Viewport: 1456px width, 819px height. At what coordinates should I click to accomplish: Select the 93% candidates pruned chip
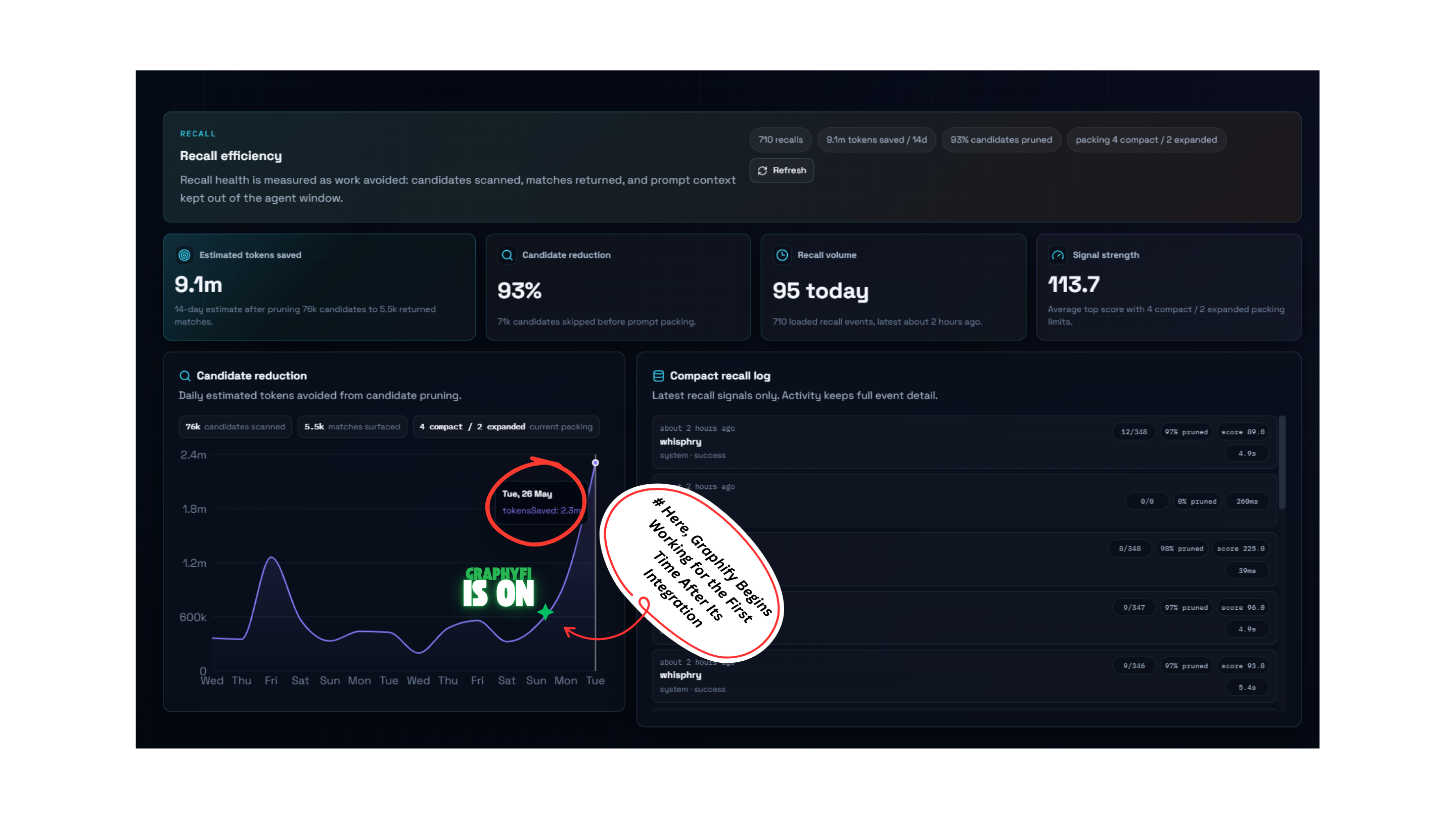pyautogui.click(x=1001, y=140)
